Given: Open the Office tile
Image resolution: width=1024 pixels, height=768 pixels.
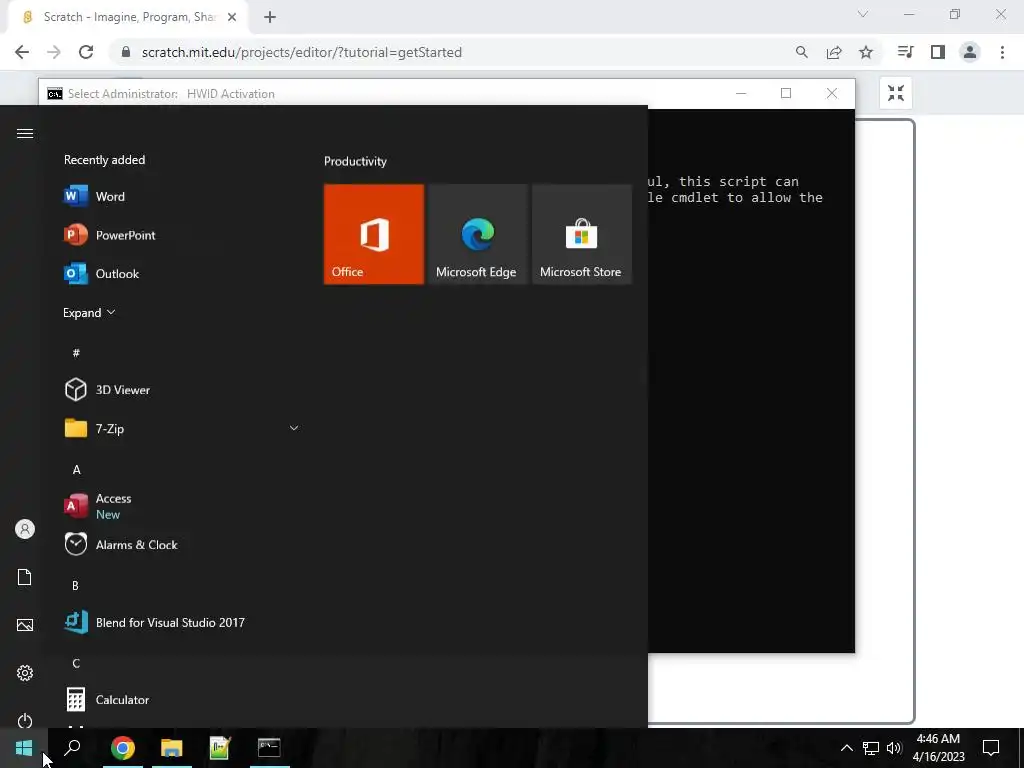Looking at the screenshot, I should pos(374,234).
